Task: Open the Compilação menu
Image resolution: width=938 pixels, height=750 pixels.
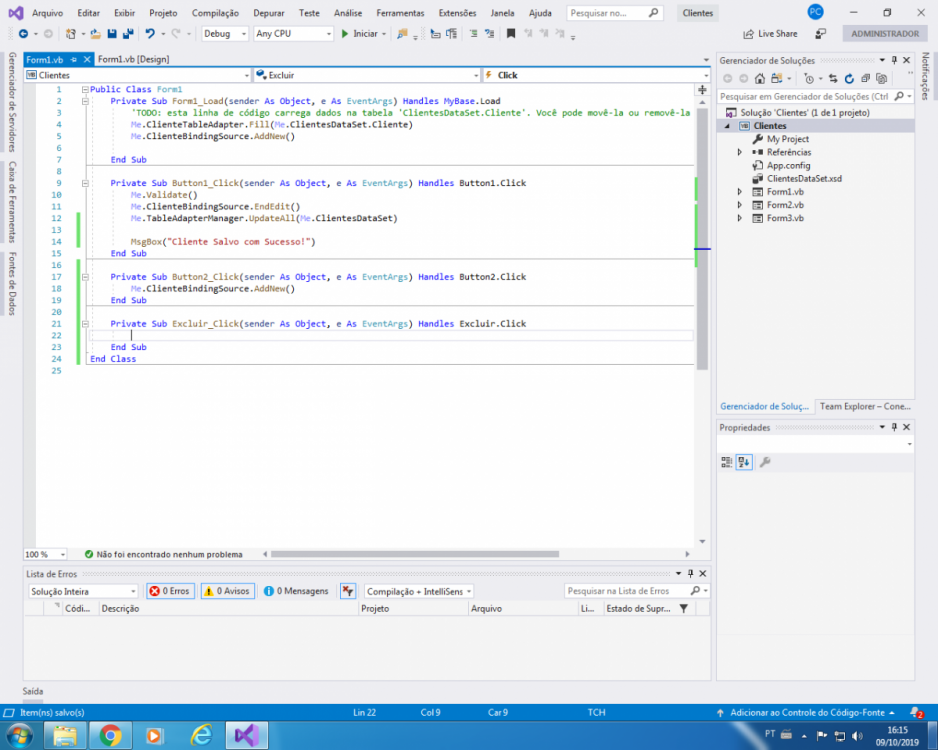Action: click(x=215, y=13)
